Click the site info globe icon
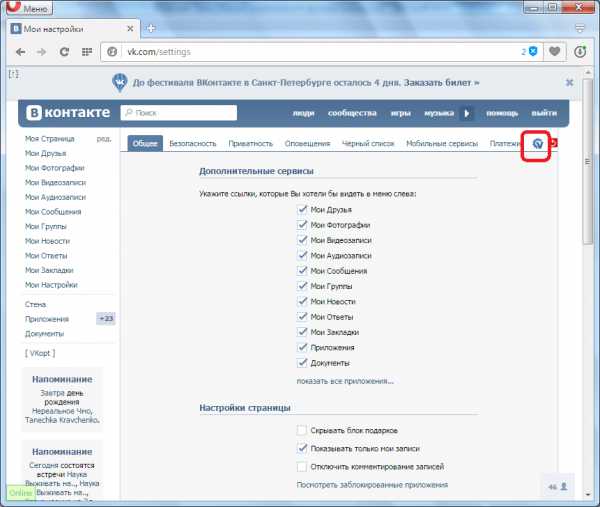 (112, 52)
